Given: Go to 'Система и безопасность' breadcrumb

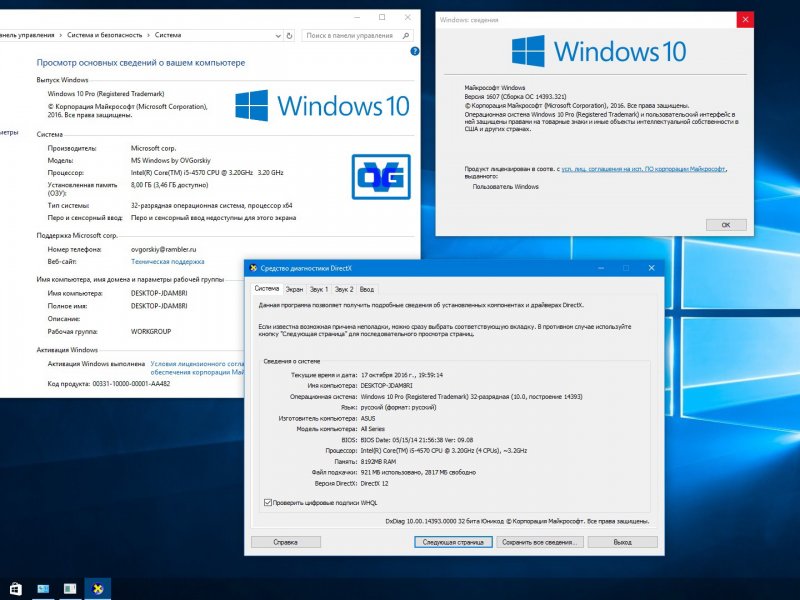Looking at the screenshot, I should [x=105, y=35].
